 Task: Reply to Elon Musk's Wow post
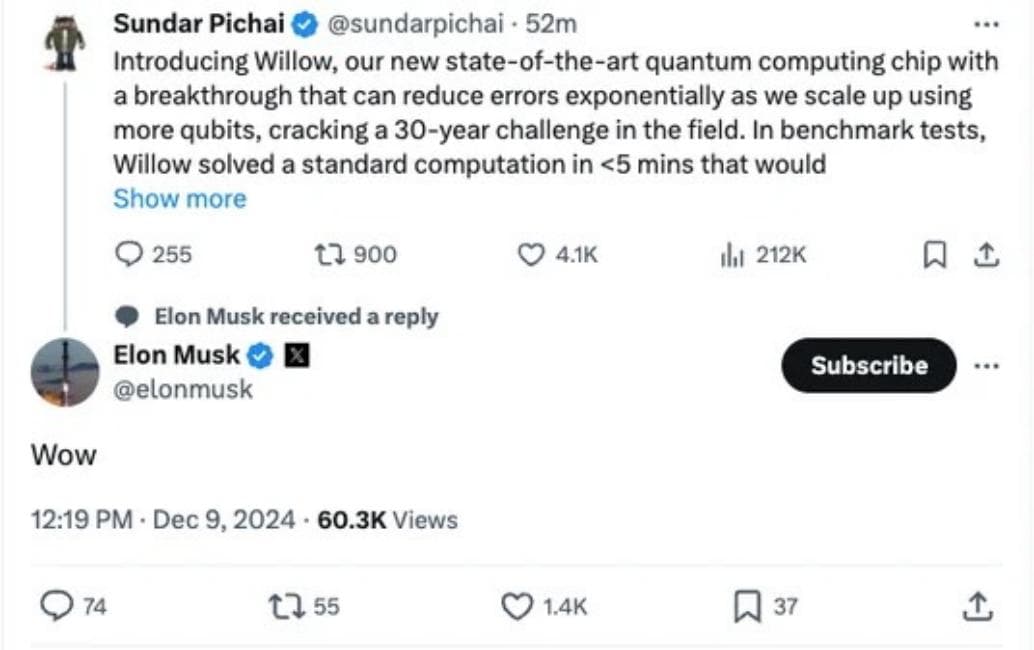(x=58, y=605)
